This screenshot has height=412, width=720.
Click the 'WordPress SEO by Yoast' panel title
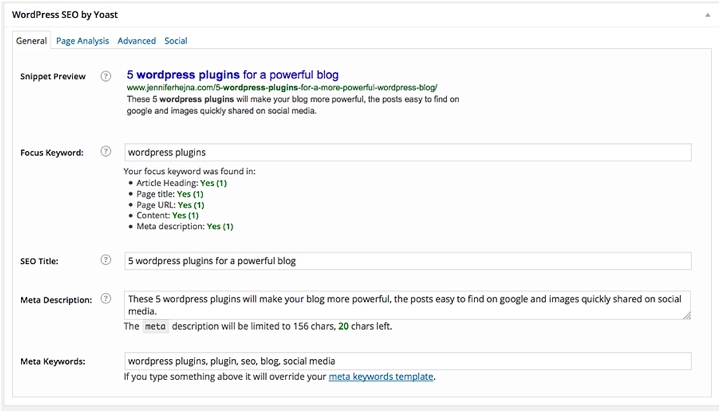point(65,15)
